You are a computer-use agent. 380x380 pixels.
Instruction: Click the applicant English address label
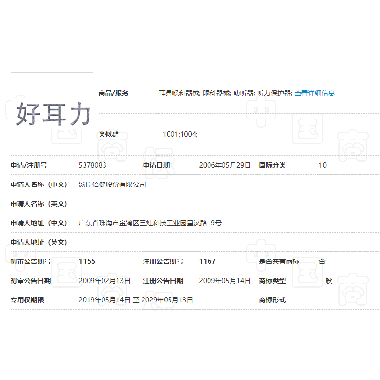pos(39,242)
